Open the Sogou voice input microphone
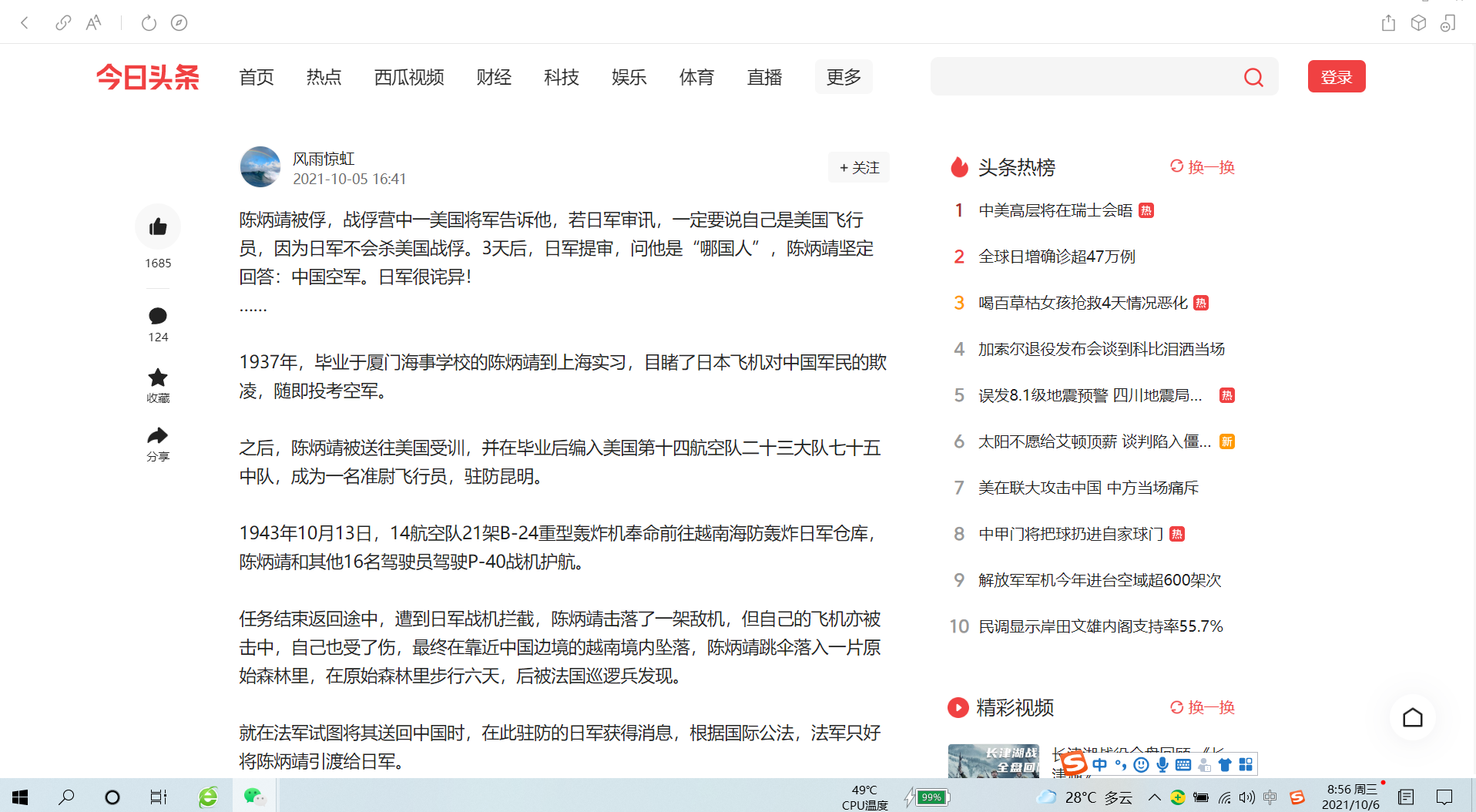Image resolution: width=1476 pixels, height=812 pixels. (1162, 765)
